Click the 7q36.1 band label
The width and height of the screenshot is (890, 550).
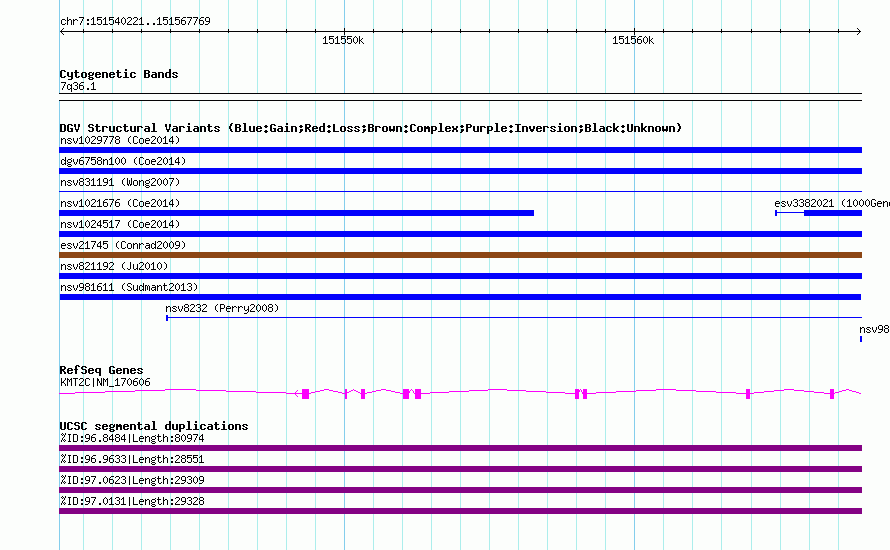[x=78, y=86]
